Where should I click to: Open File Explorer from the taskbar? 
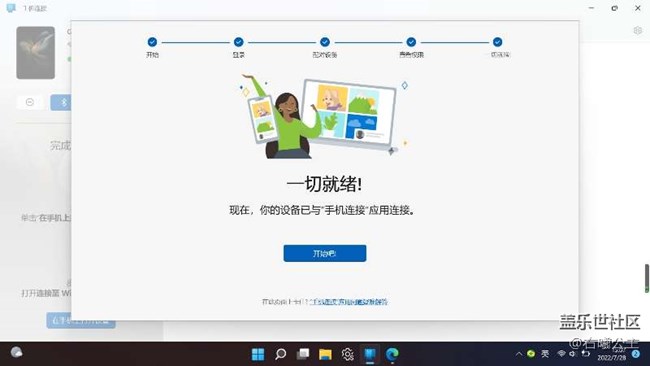[x=325, y=354]
